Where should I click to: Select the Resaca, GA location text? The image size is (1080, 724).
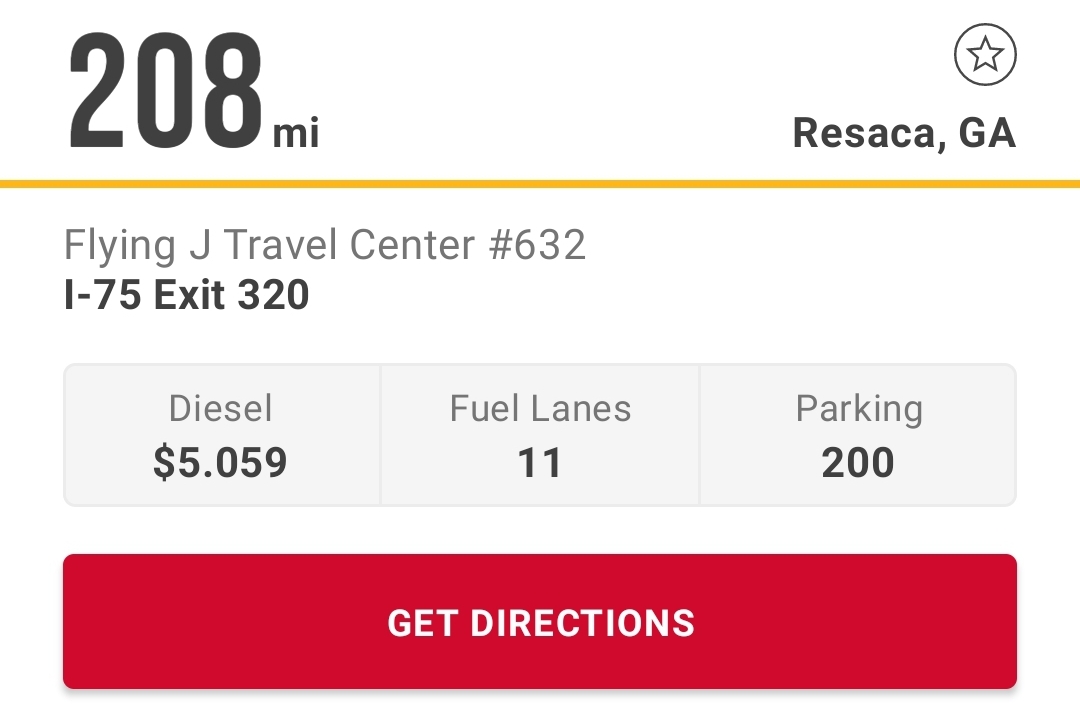(904, 133)
